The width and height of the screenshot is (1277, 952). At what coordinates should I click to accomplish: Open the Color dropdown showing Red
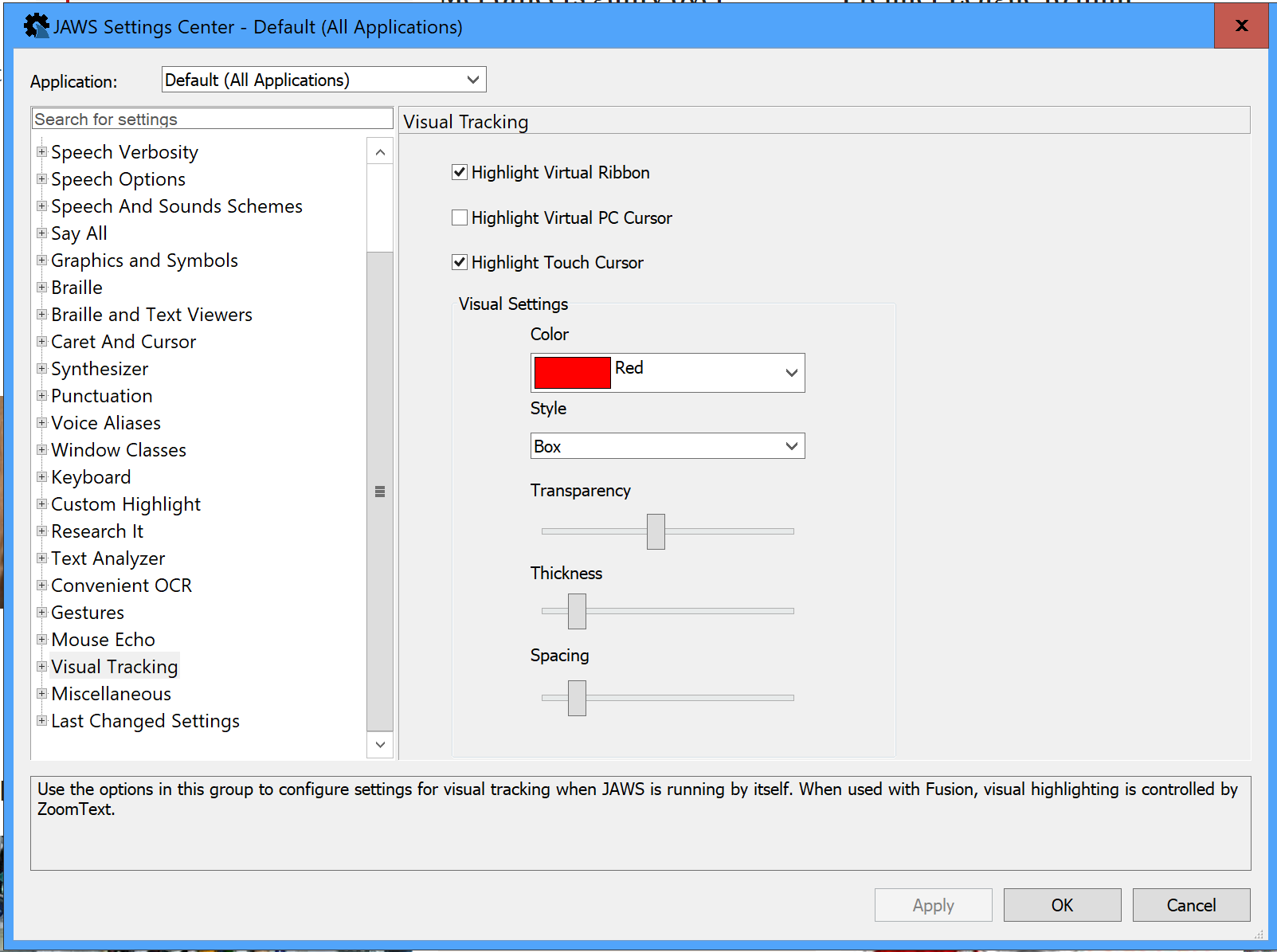click(x=668, y=373)
